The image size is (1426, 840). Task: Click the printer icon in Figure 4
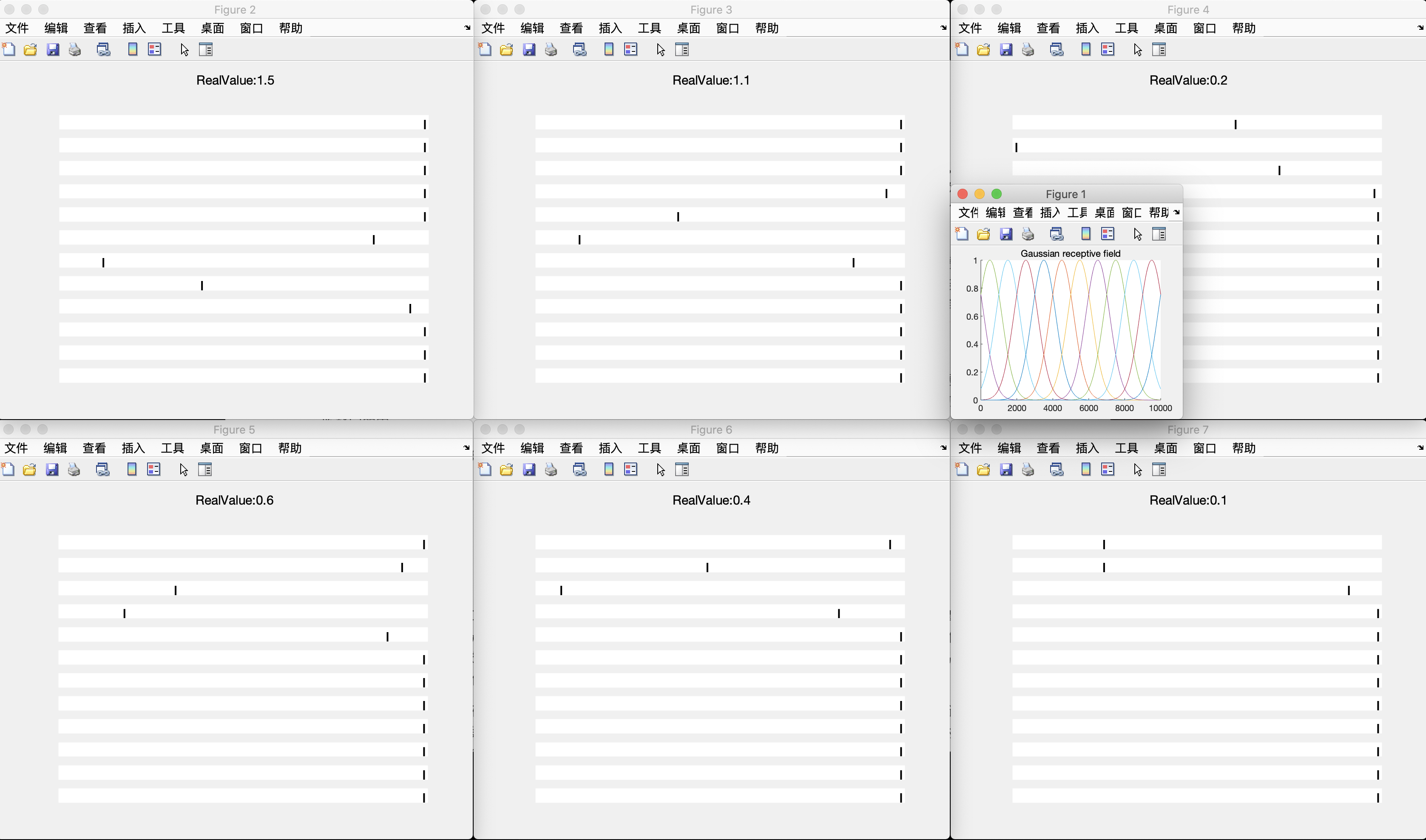coord(1028,50)
